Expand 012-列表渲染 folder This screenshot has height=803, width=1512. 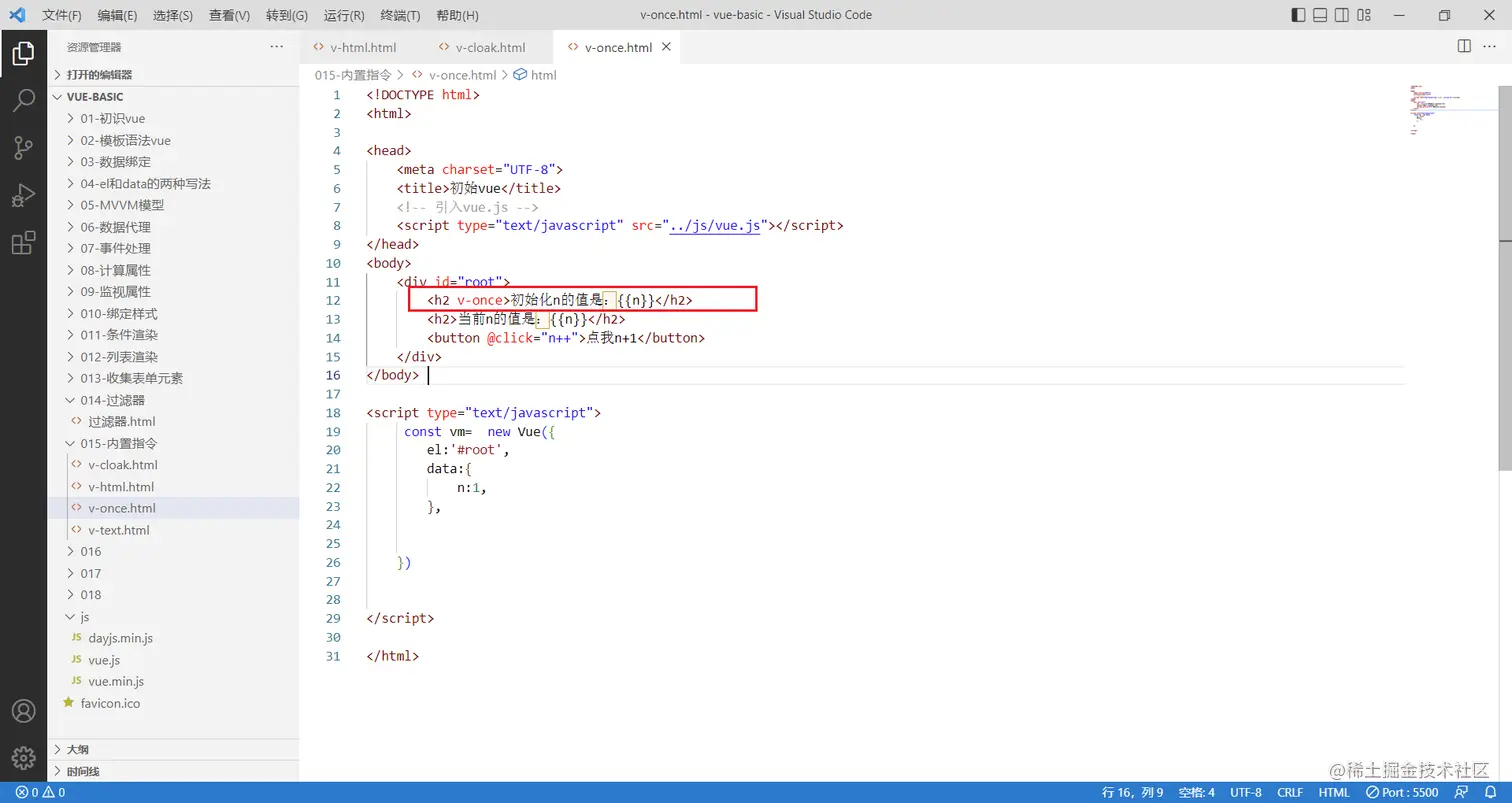click(x=174, y=357)
